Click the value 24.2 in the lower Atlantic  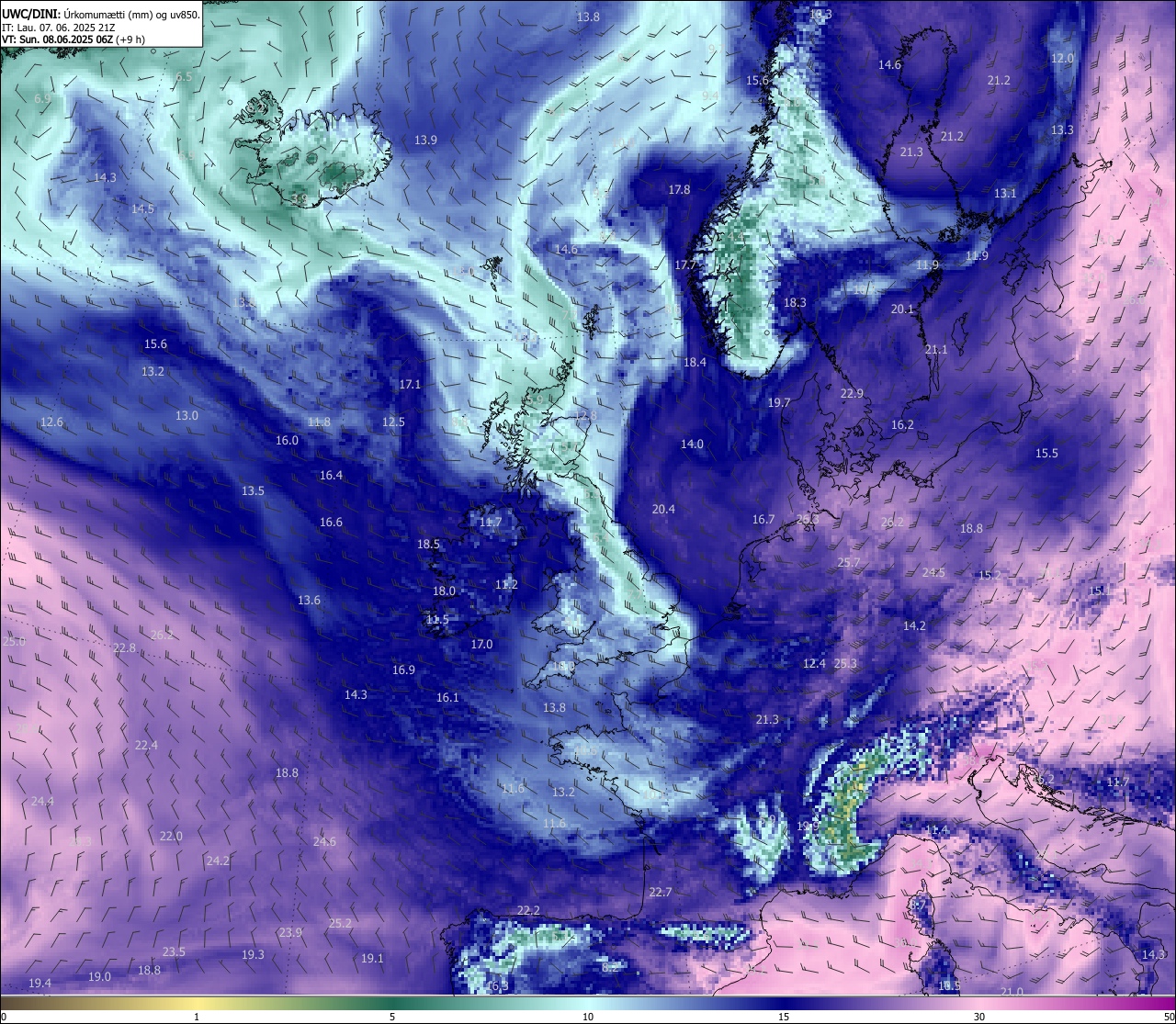(218, 861)
